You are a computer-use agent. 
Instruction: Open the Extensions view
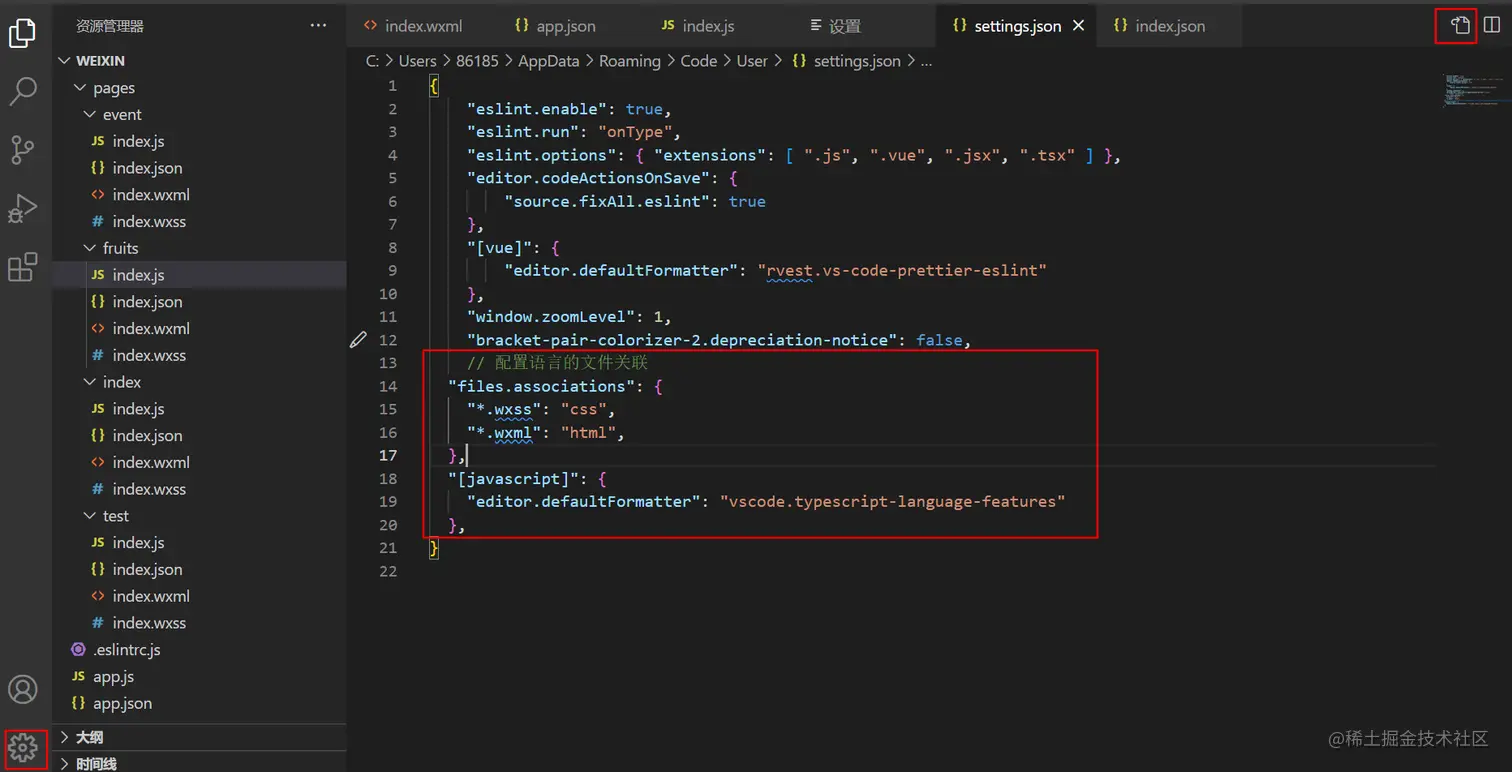coord(22,267)
